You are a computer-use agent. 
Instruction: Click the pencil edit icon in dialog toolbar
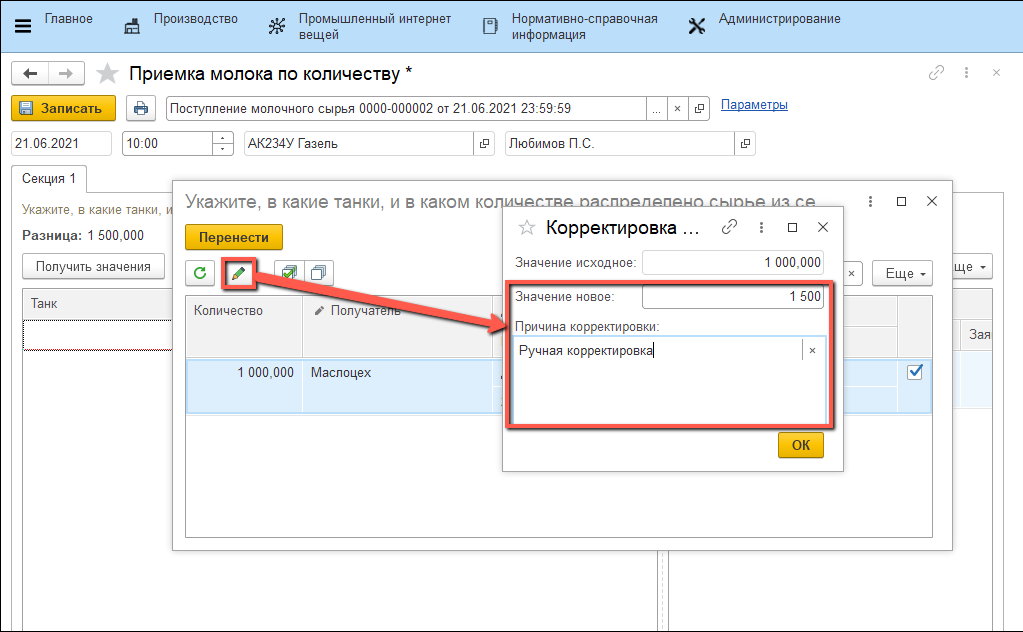238,272
